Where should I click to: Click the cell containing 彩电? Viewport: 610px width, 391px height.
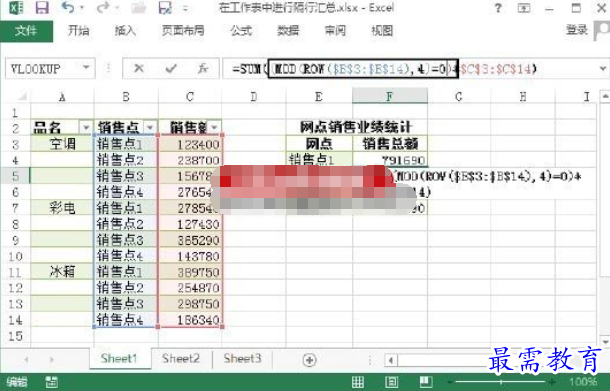click(x=62, y=208)
